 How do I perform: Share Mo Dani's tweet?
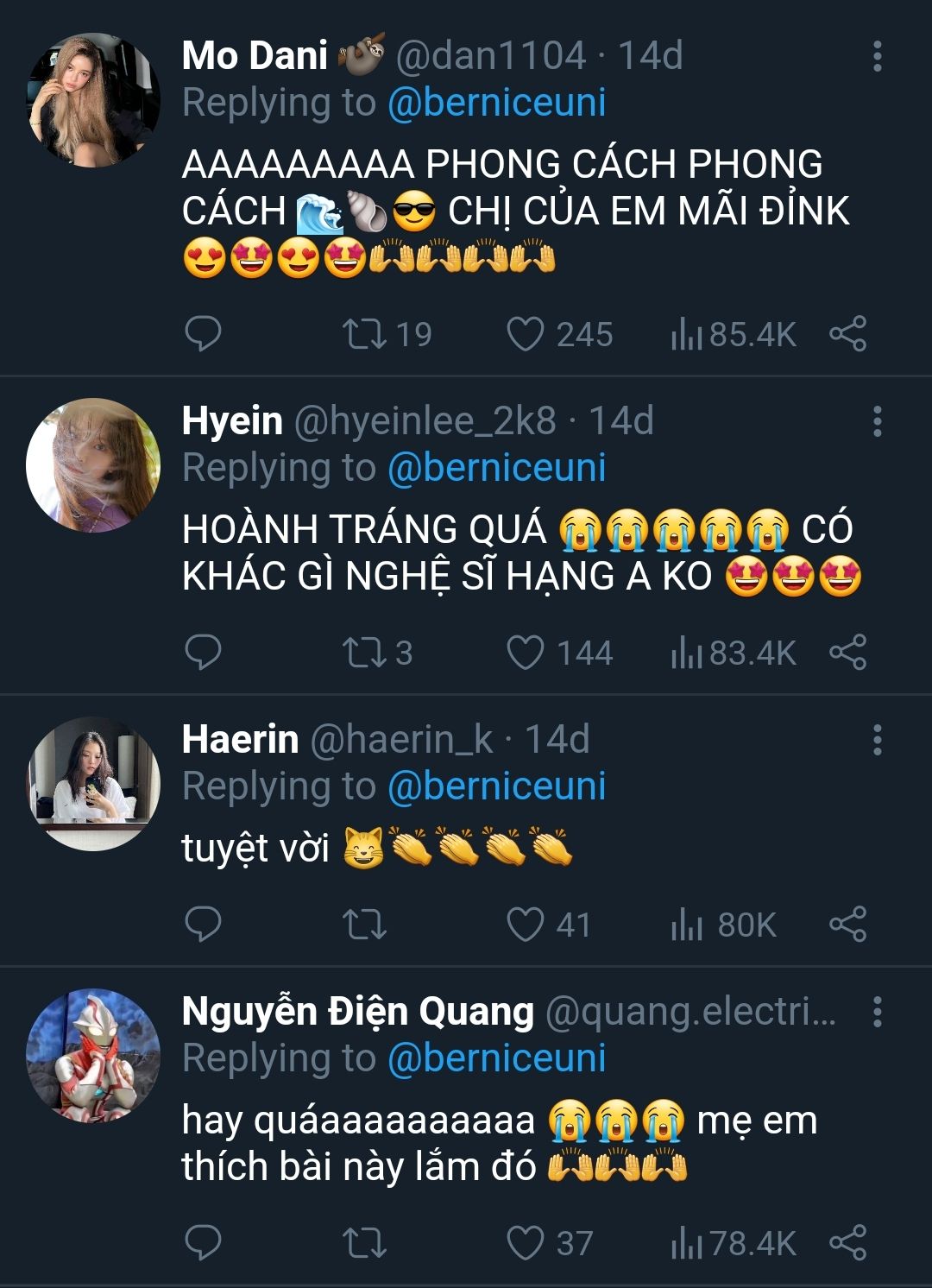[x=847, y=334]
